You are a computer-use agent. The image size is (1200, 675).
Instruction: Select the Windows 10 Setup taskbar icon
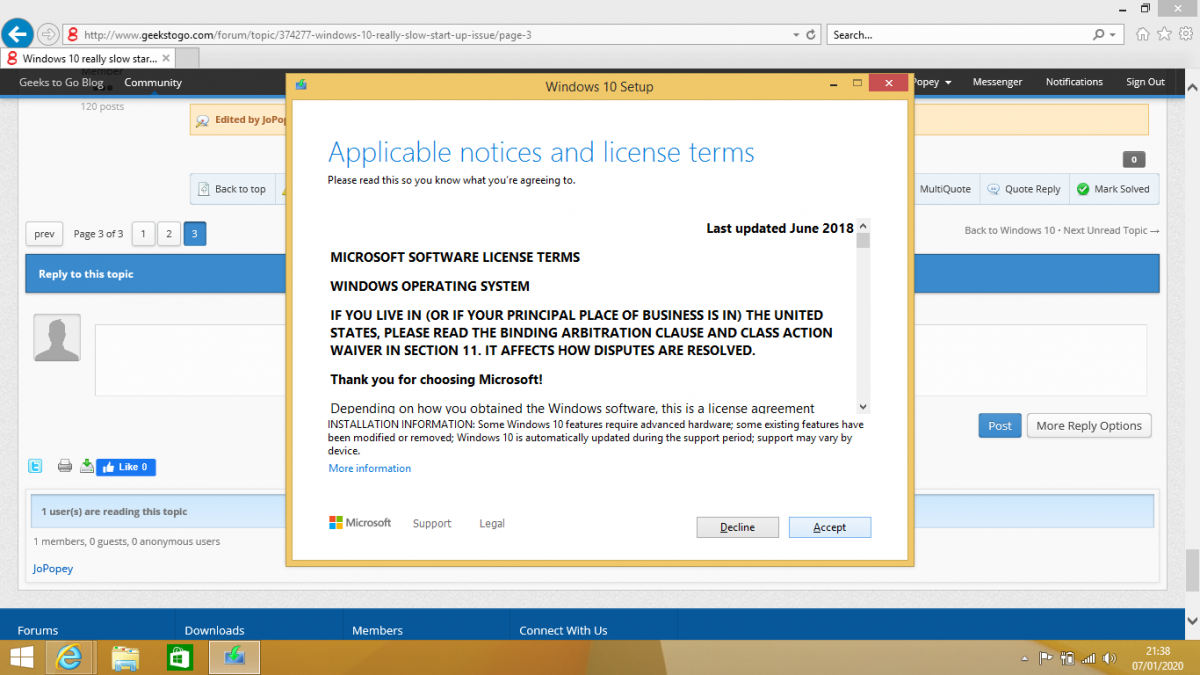click(234, 657)
